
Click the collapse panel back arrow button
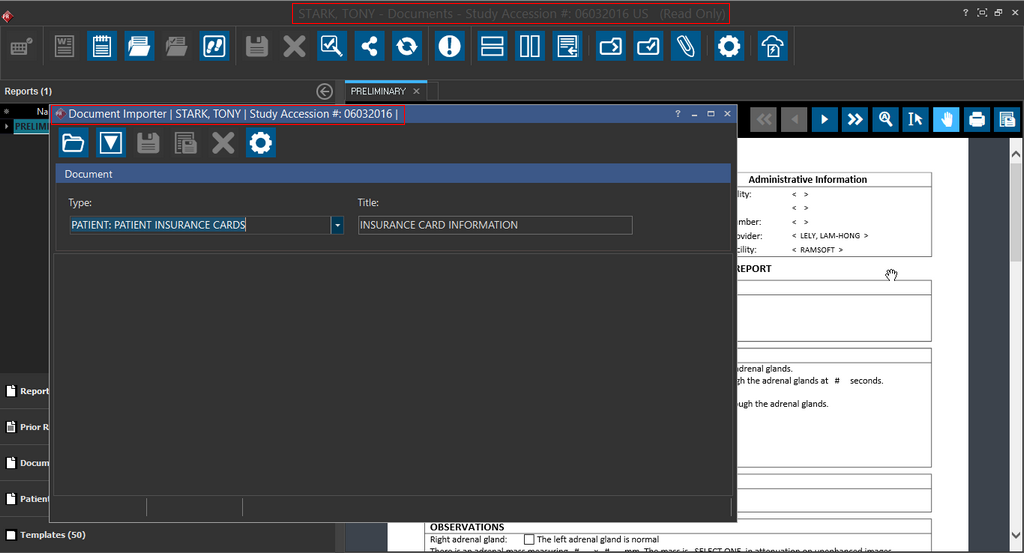point(324,92)
